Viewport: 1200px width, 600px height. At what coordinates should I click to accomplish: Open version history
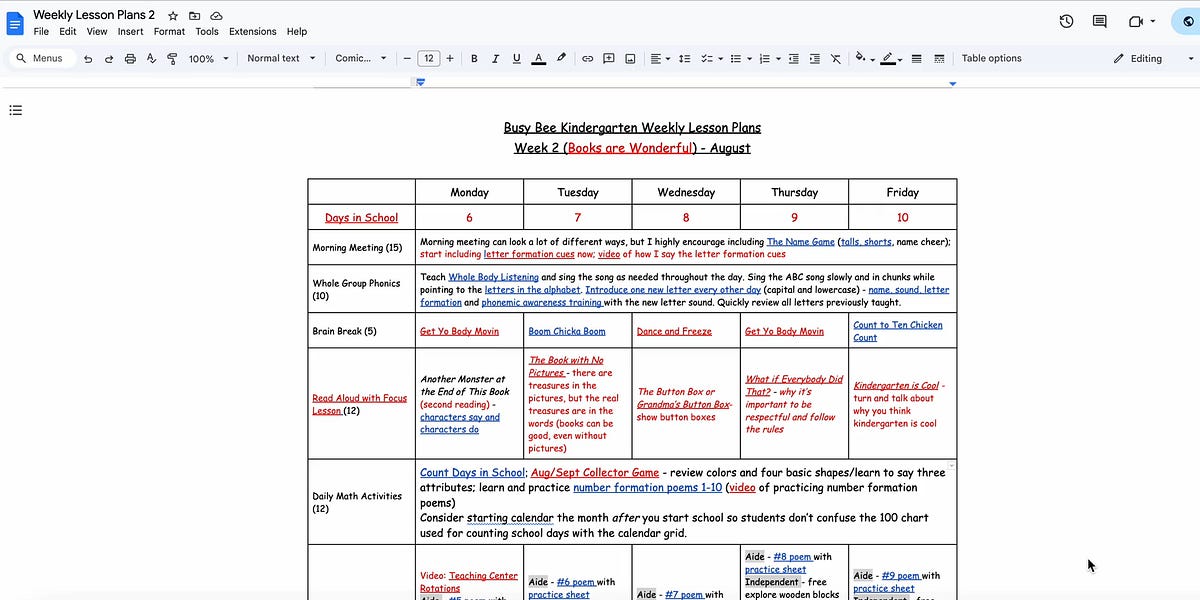[1065, 20]
